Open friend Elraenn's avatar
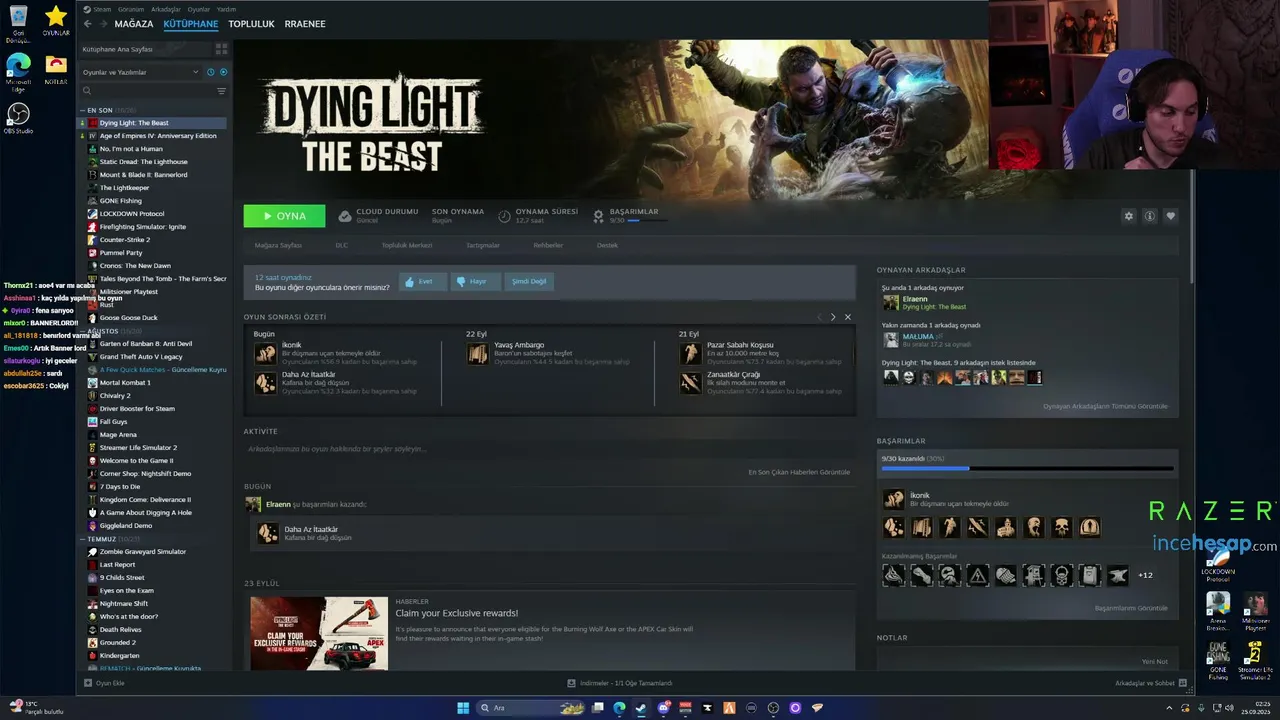1280x720 pixels. click(x=890, y=303)
